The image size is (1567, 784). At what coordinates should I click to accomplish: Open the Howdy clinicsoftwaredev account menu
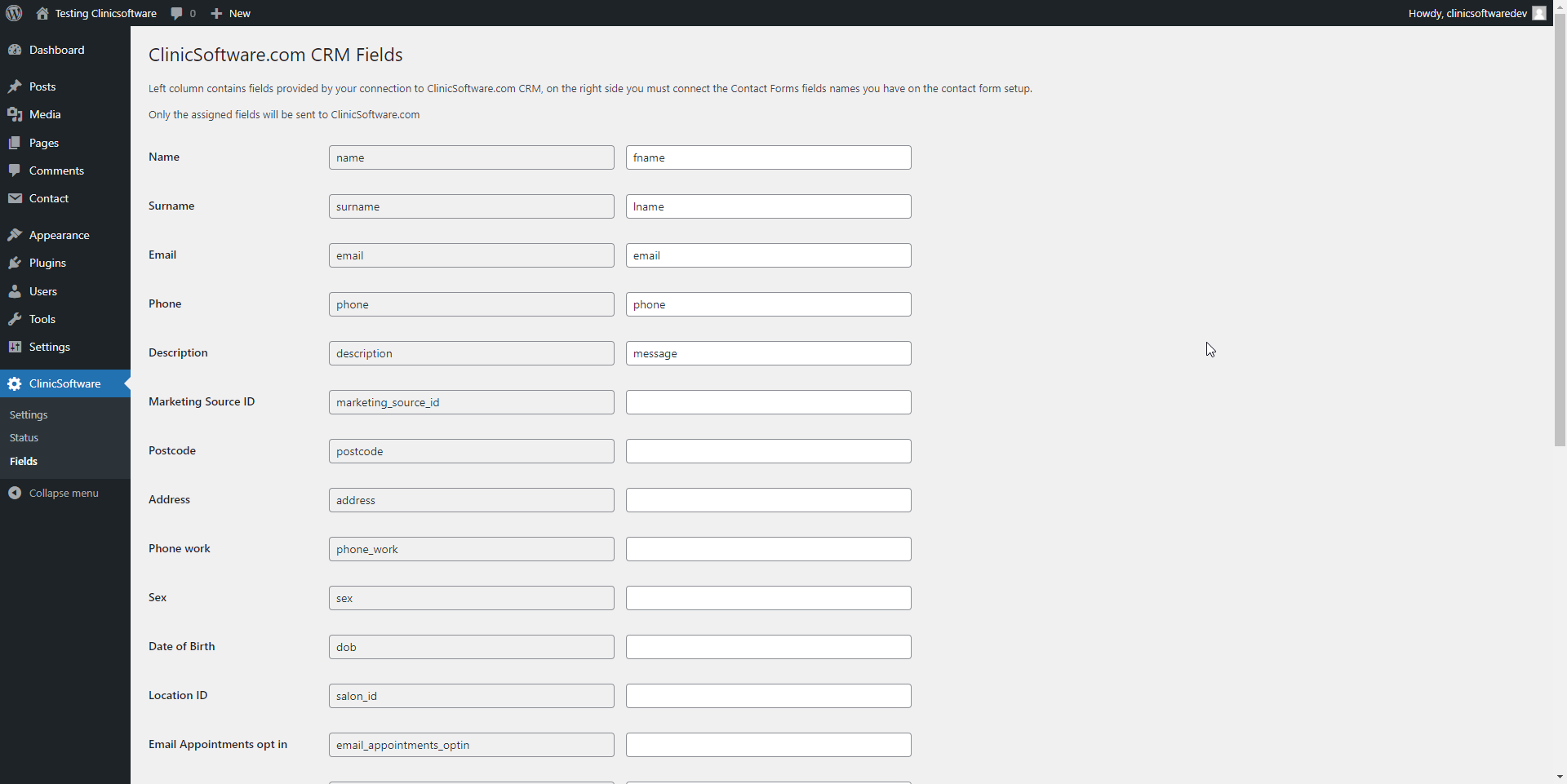pyautogui.click(x=1467, y=13)
